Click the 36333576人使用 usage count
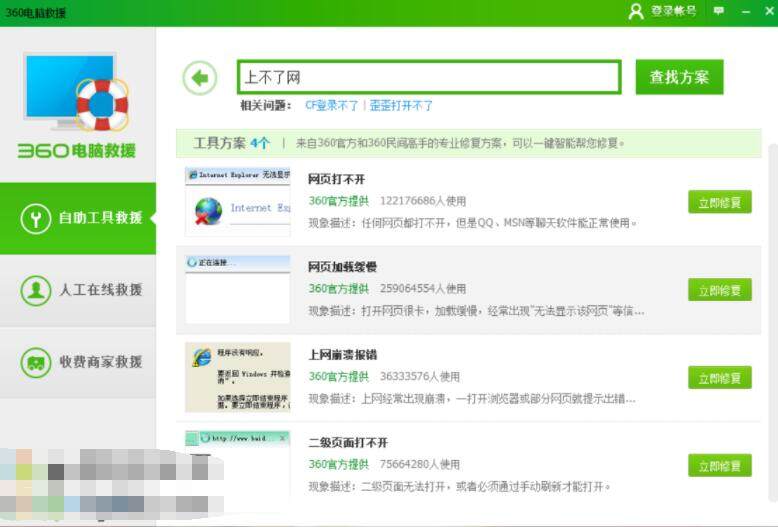 (x=420, y=377)
